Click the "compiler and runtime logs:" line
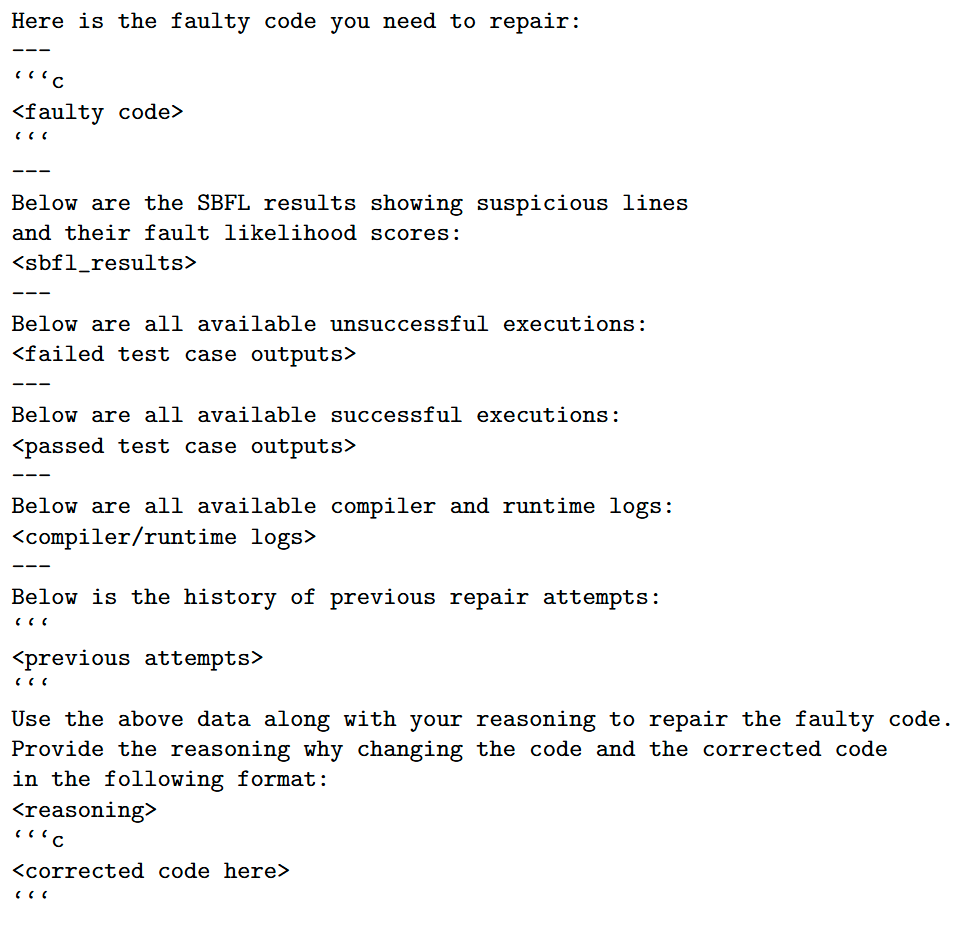 (x=342, y=506)
